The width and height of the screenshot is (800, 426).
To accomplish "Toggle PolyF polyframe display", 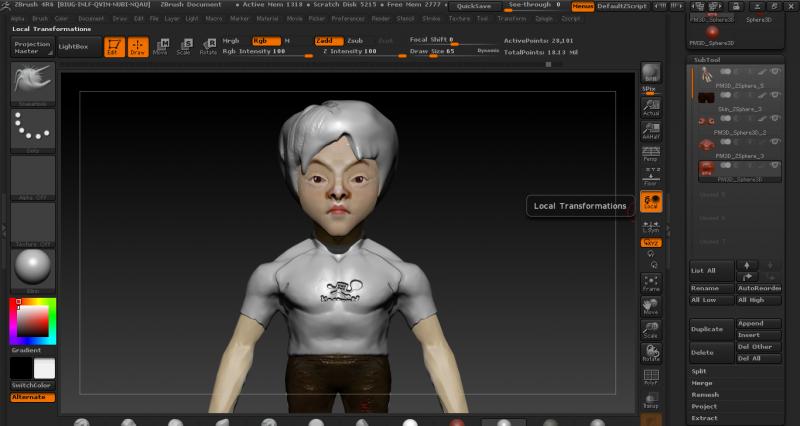I will pos(651,377).
